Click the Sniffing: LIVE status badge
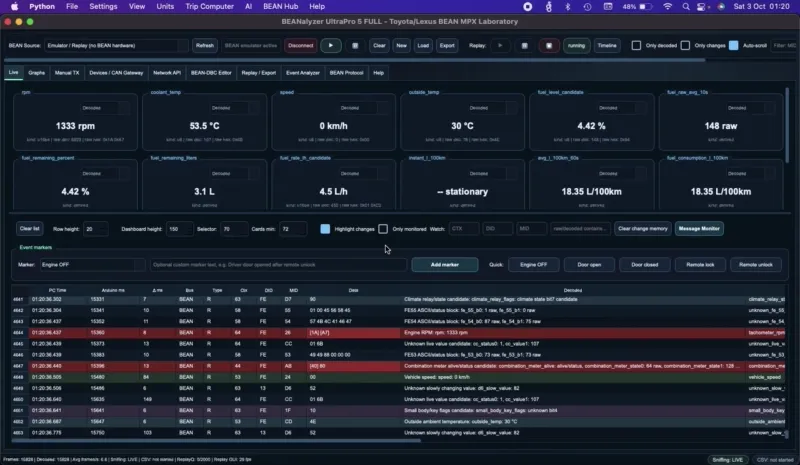 point(728,459)
